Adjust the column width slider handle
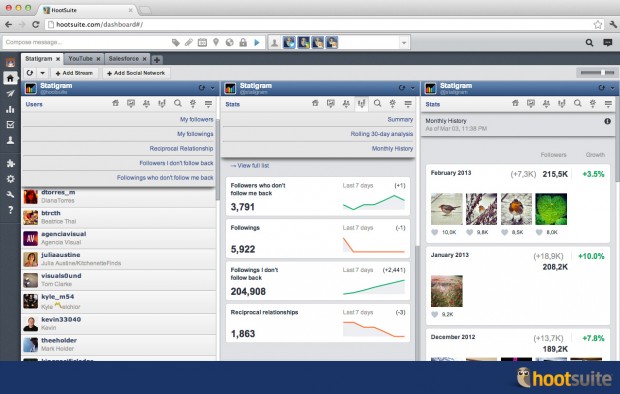620x394 pixels. click(x=603, y=72)
